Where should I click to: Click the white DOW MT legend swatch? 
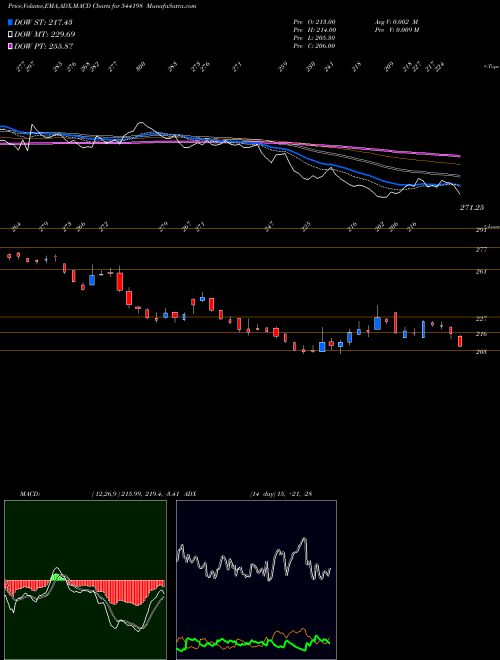[11, 34]
